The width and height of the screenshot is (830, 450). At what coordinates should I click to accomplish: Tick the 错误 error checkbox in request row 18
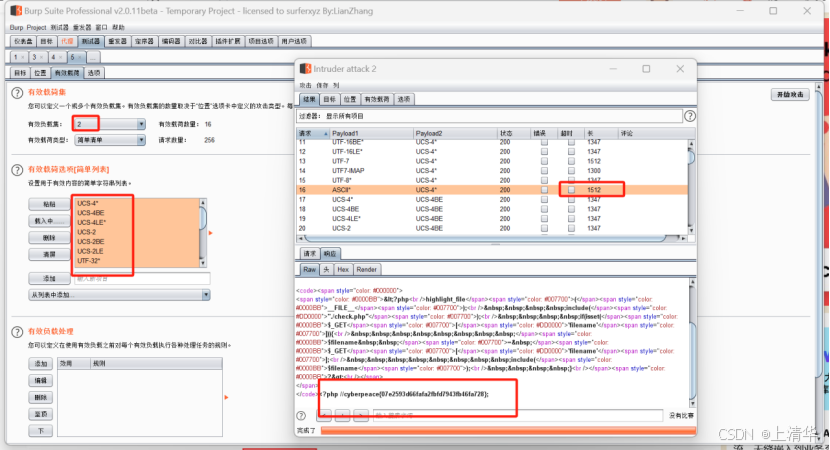544,209
